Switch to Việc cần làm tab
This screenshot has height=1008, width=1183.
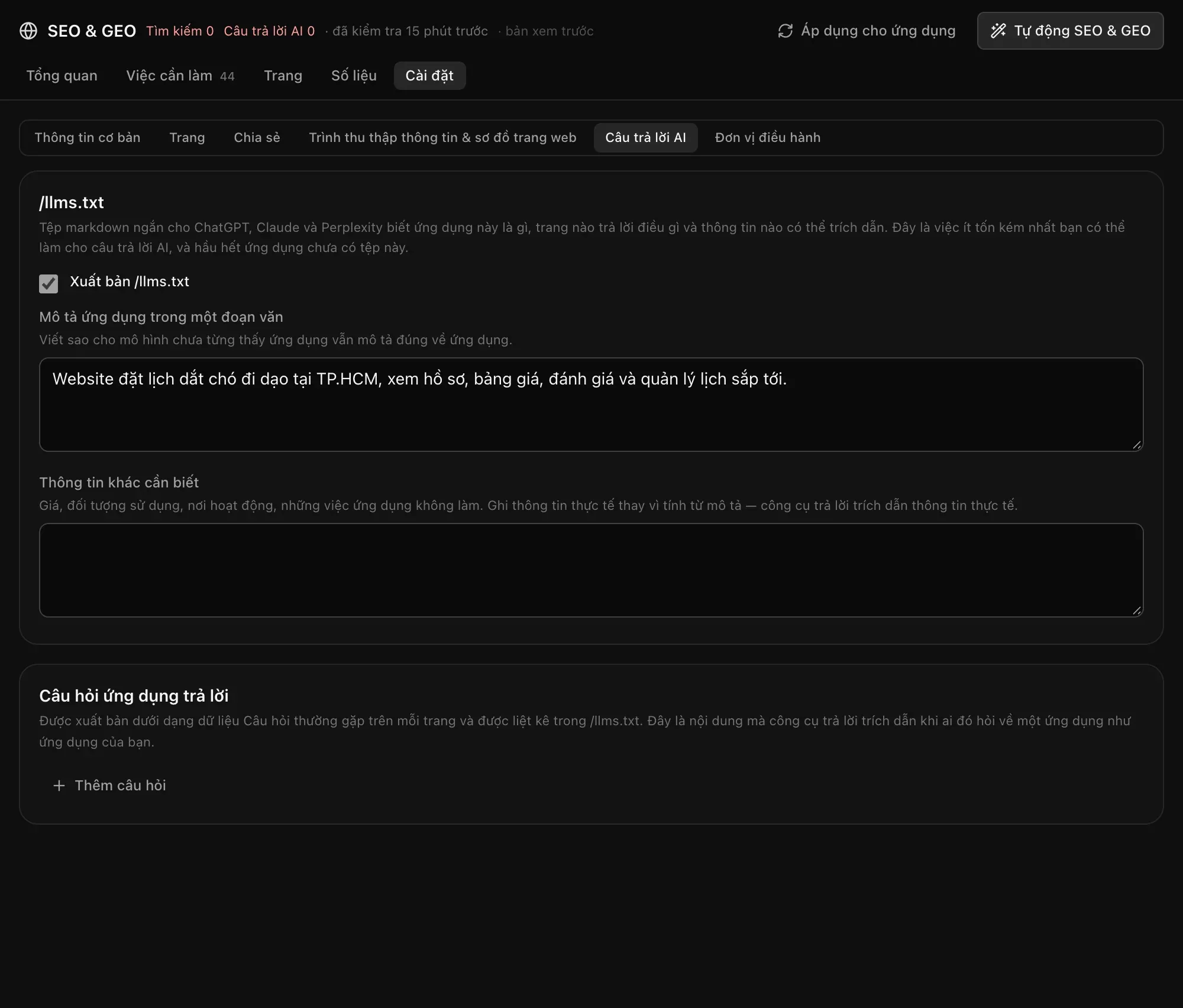point(180,76)
